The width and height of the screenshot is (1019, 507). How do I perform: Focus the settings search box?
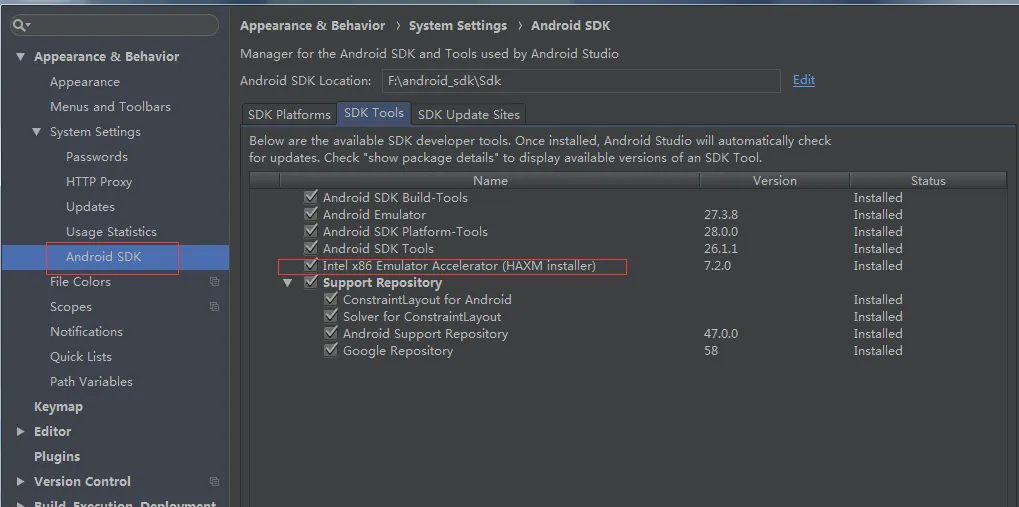114,25
